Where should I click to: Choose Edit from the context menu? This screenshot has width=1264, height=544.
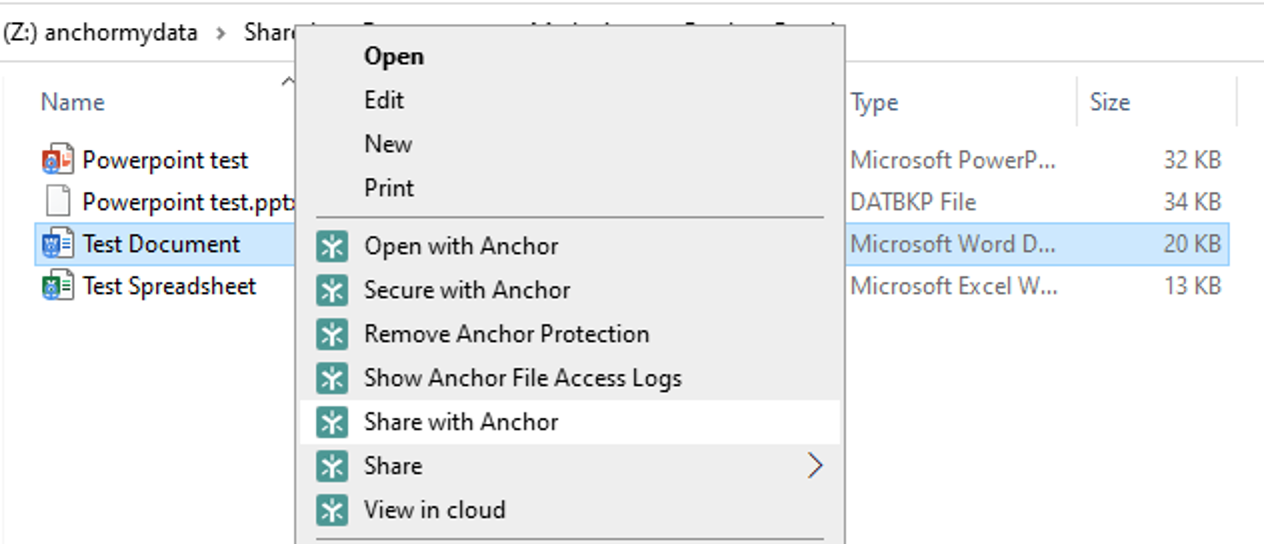coord(384,100)
